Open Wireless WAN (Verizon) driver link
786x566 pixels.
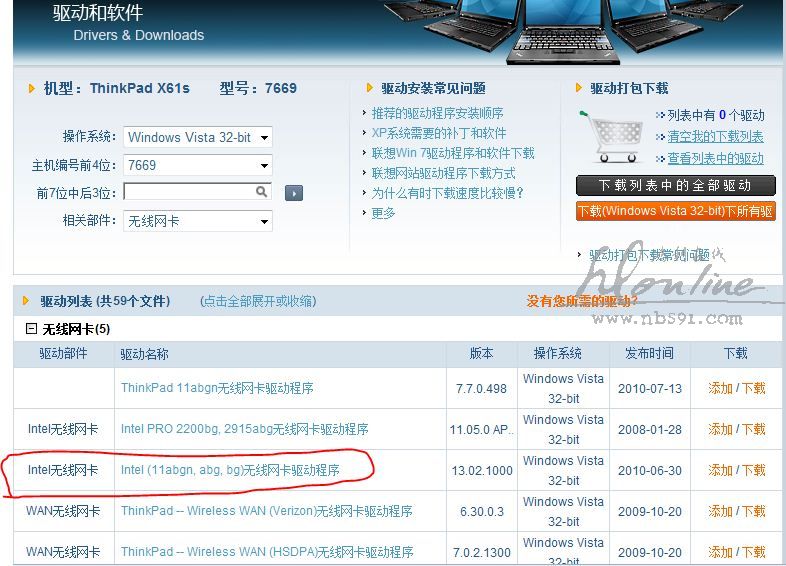tap(267, 511)
